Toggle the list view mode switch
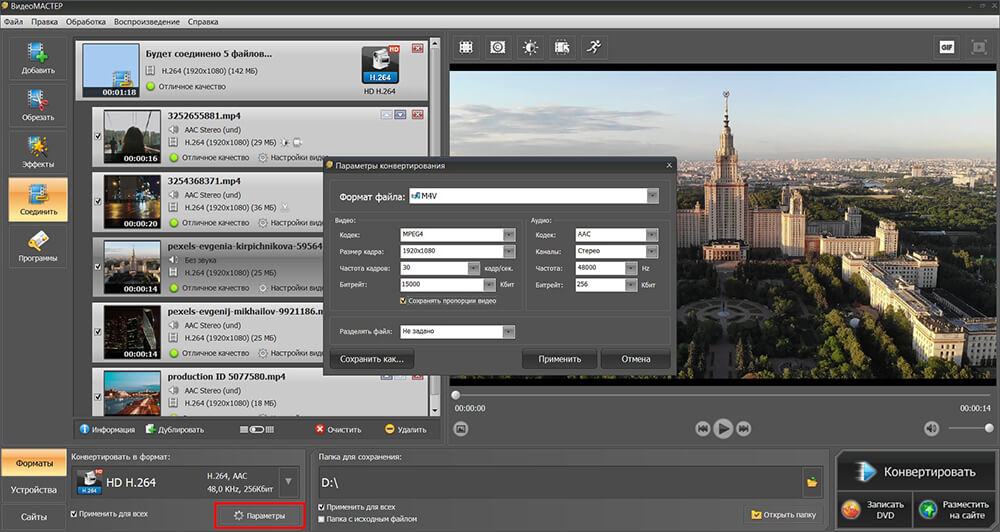The image size is (1000, 532). (x=257, y=429)
